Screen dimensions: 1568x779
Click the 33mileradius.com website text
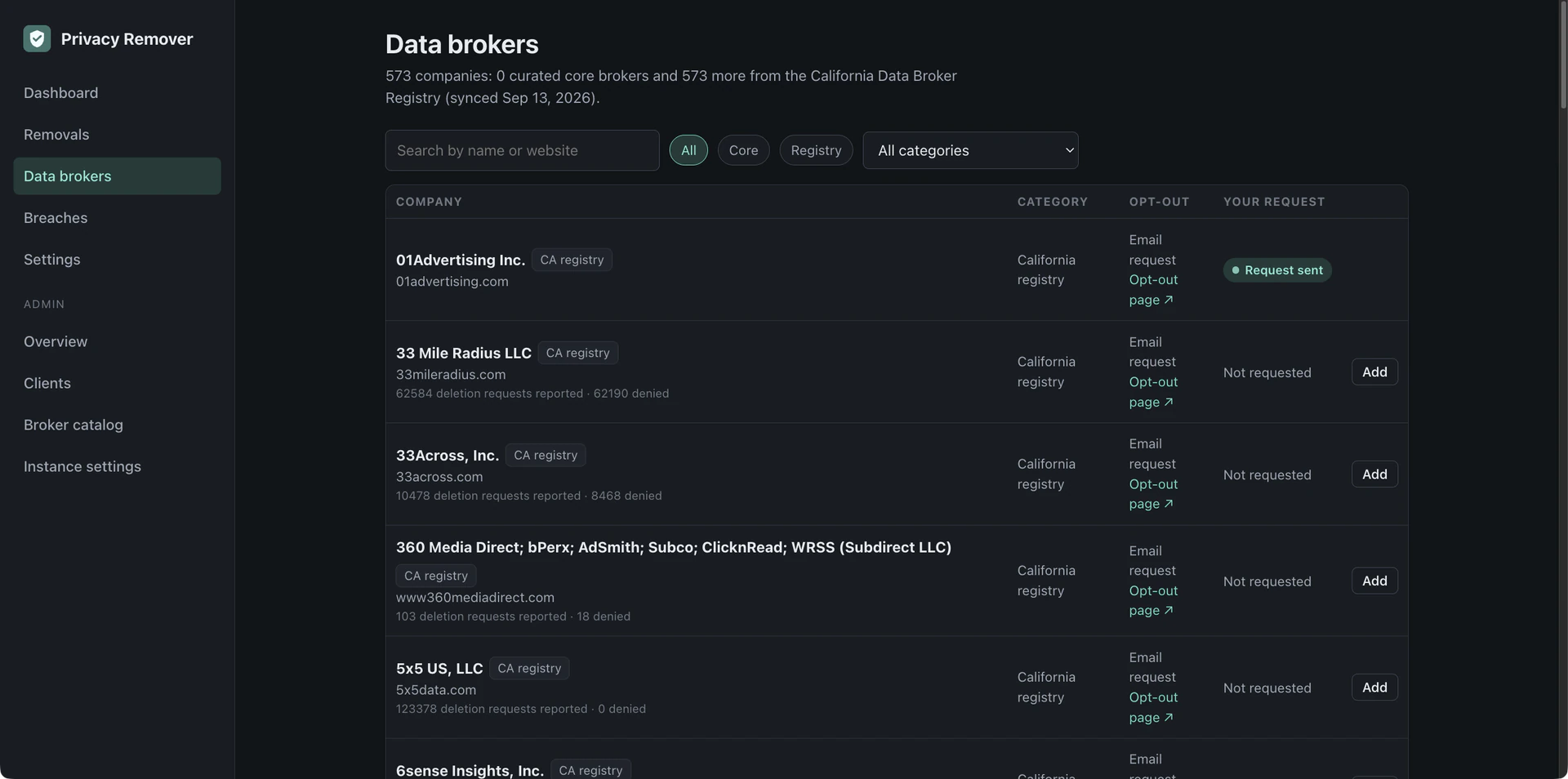click(x=451, y=375)
